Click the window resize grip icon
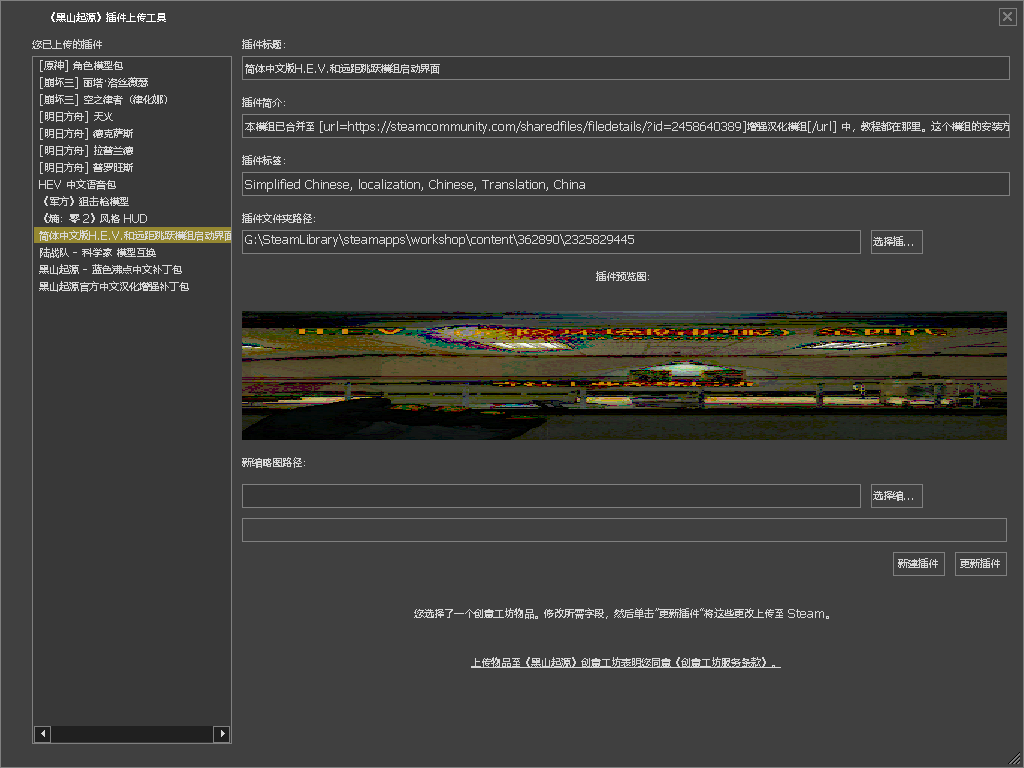 point(1014,758)
